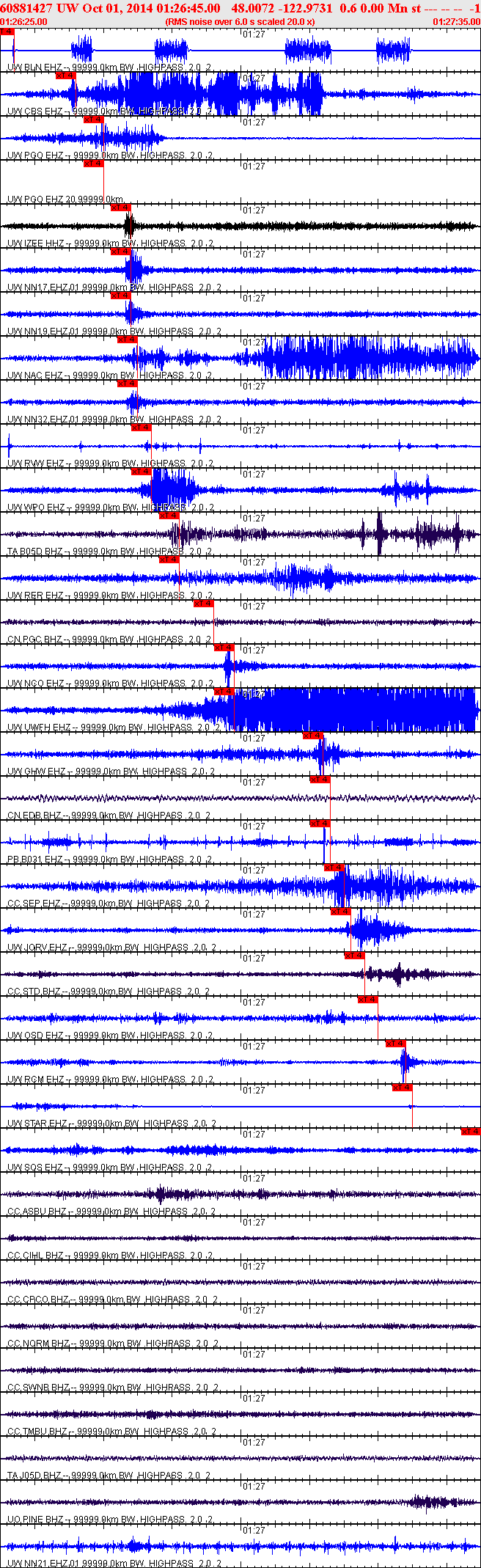Select the 'UW JORV EHZ' trace label
This screenshot has height=1568, width=481.
coord(37,948)
